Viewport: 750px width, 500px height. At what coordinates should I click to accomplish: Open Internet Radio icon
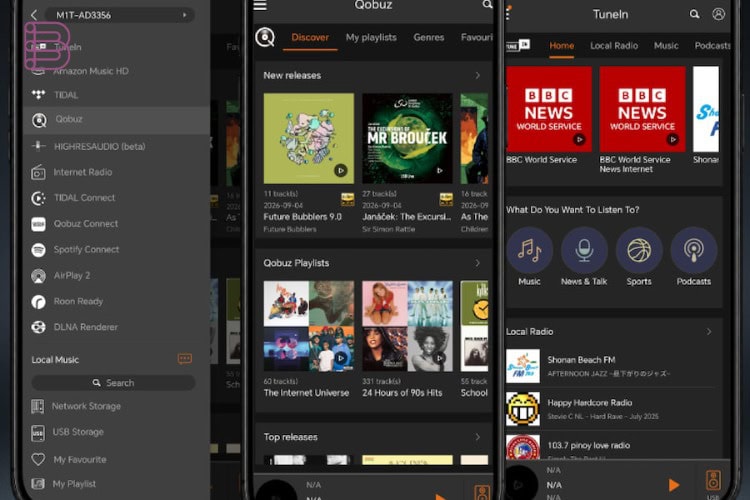[x=38, y=172]
